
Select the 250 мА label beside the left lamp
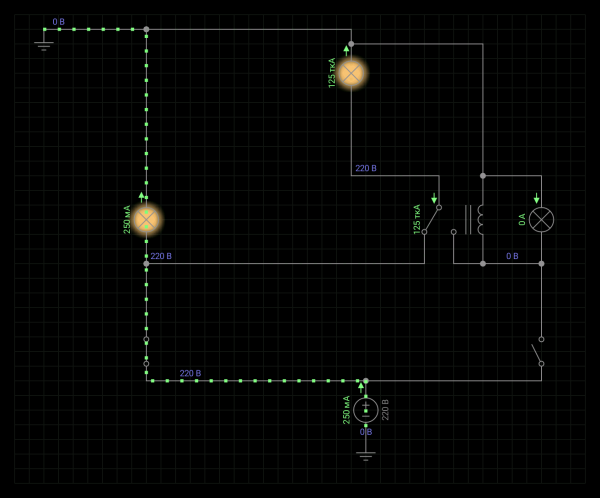pos(127,219)
